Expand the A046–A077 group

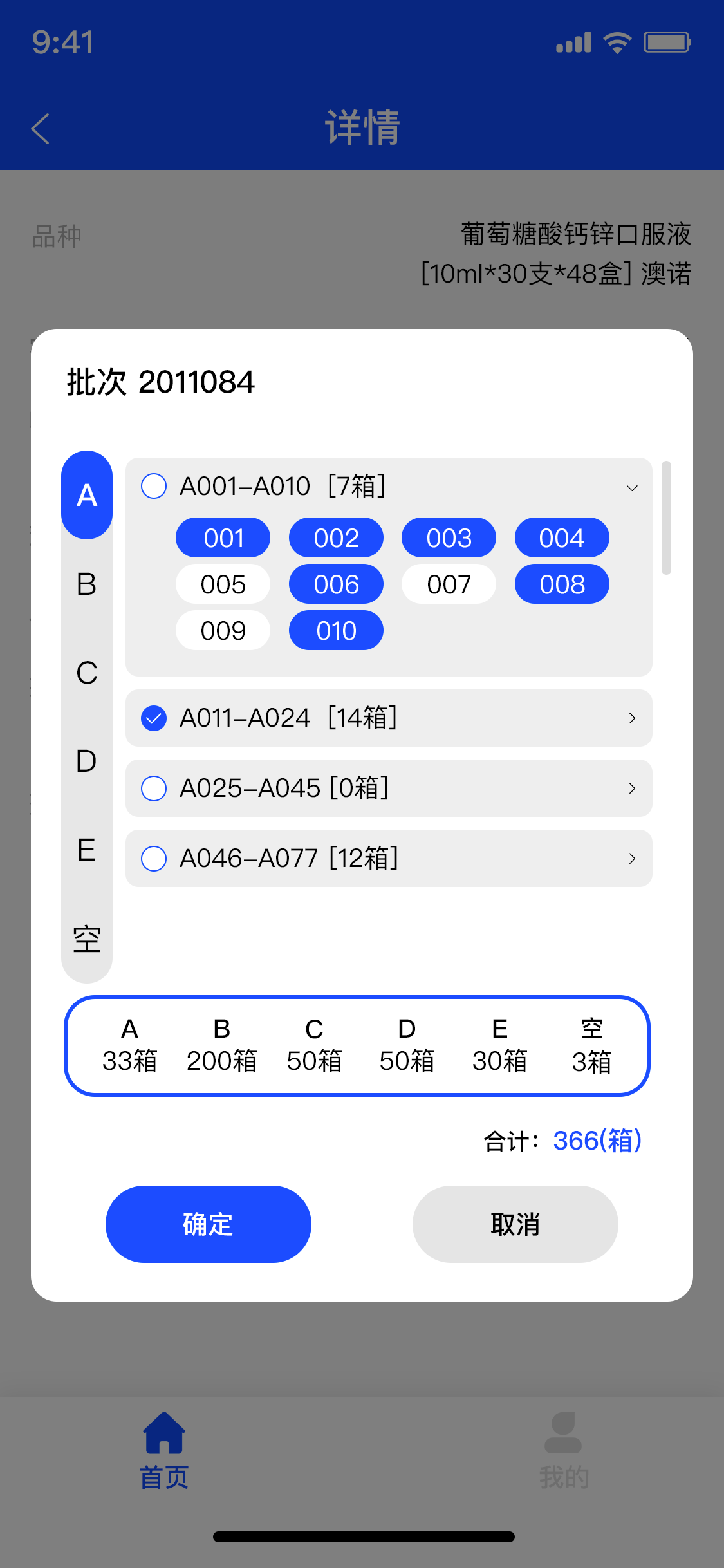pyautogui.click(x=632, y=859)
